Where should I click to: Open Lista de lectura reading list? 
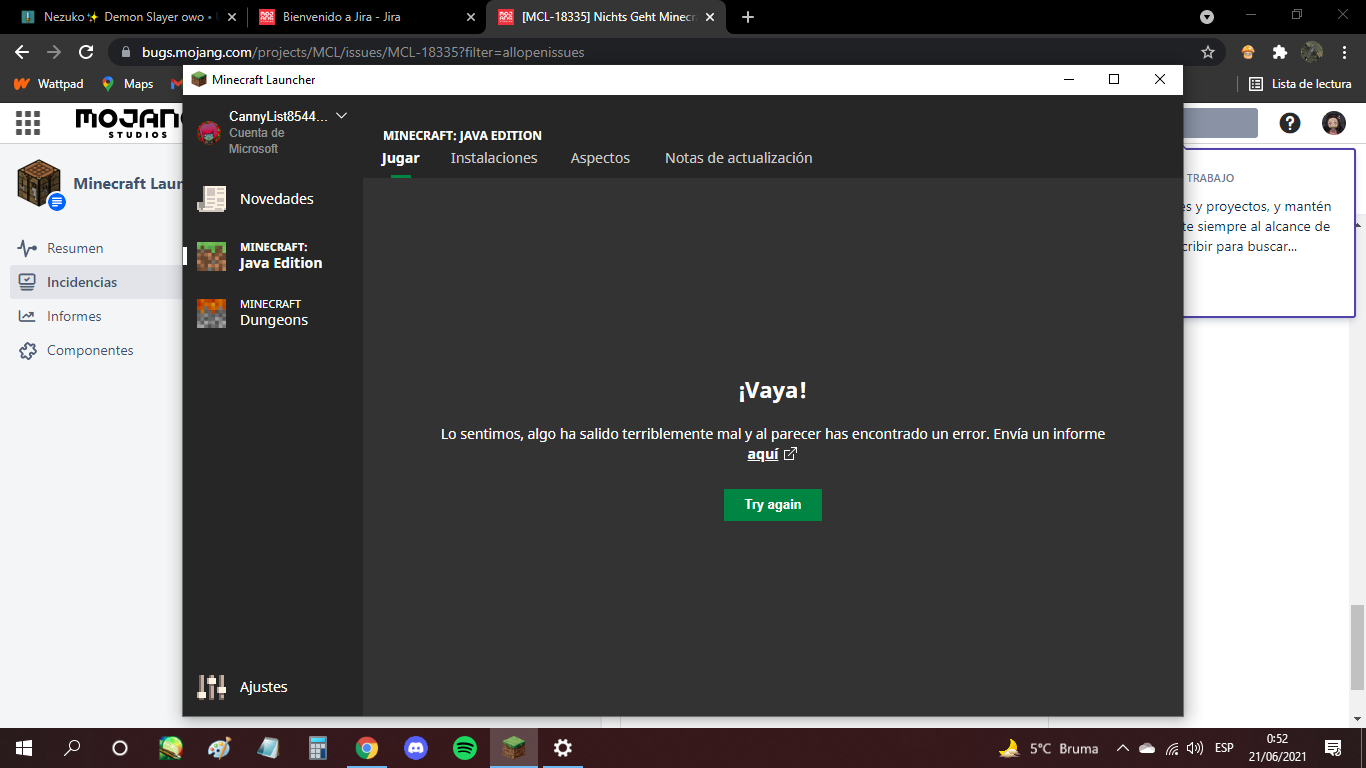1300,84
